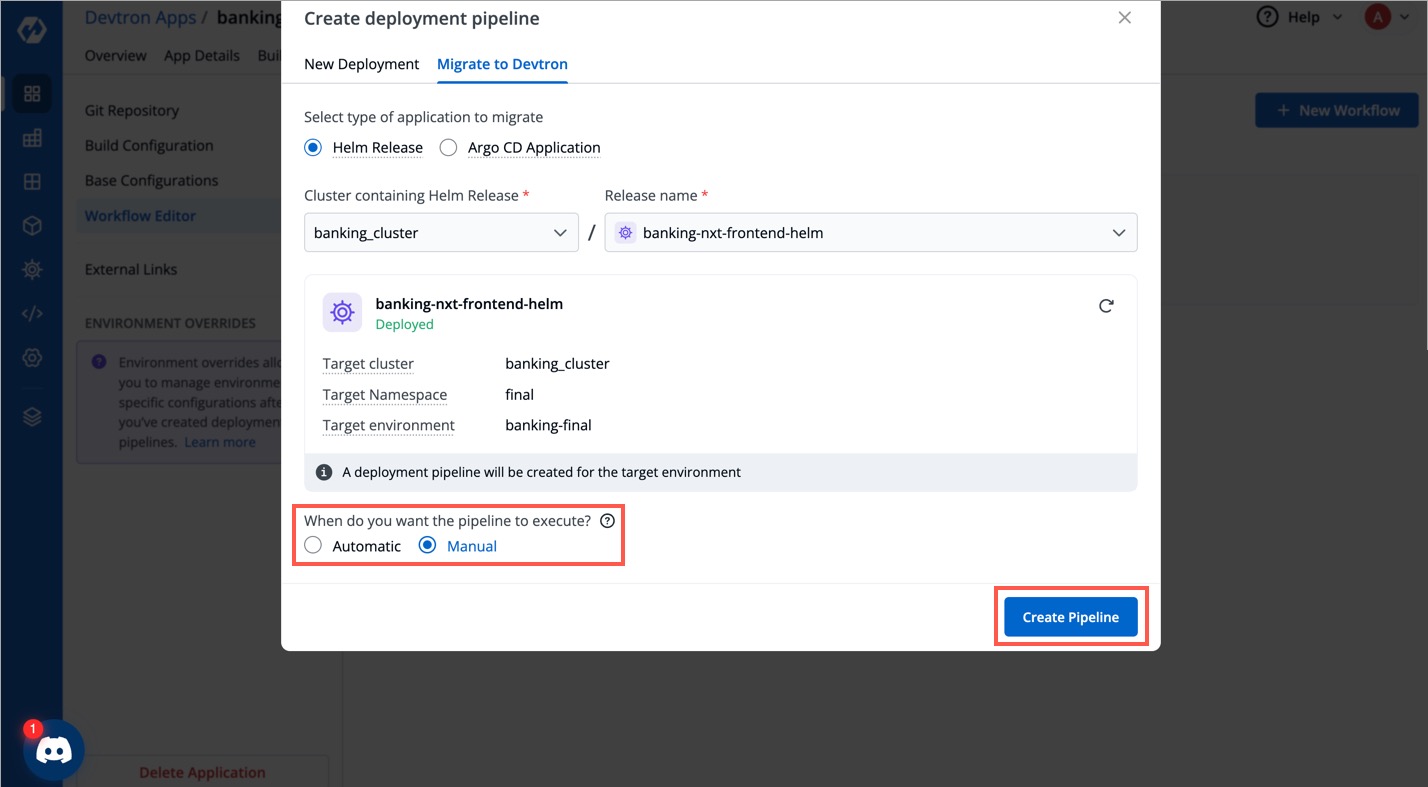
Task: Click the red user avatar badge
Action: coord(1377,16)
